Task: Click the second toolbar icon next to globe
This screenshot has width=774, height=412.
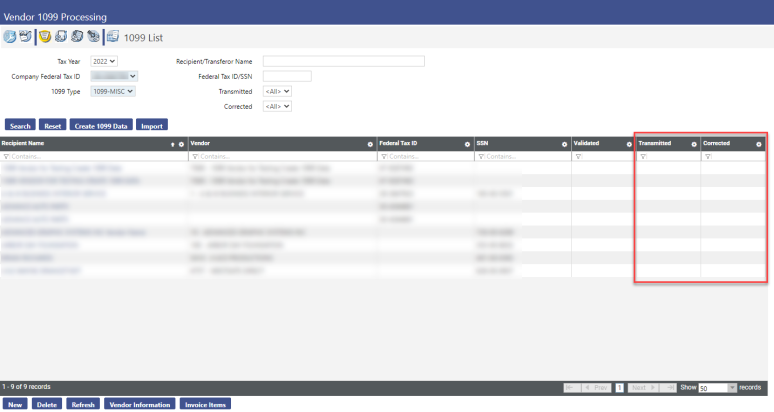Action: click(24, 37)
